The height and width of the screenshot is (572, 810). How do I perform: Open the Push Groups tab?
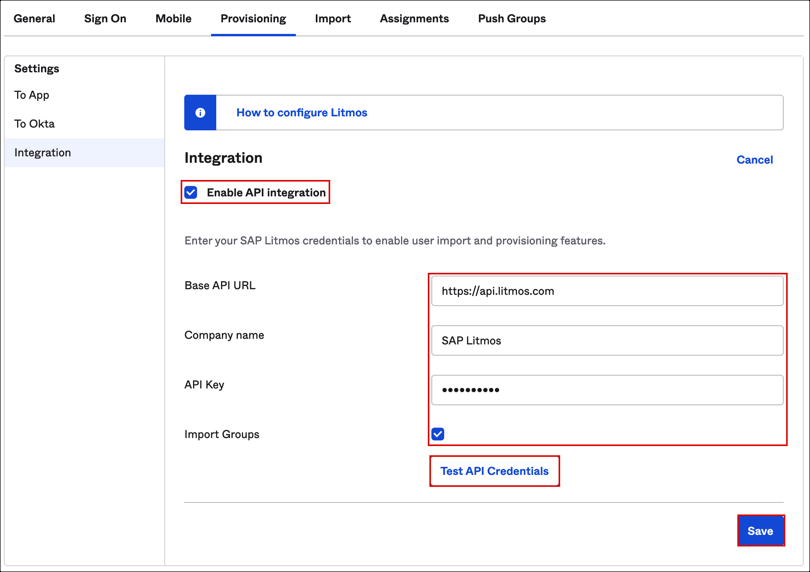512,19
